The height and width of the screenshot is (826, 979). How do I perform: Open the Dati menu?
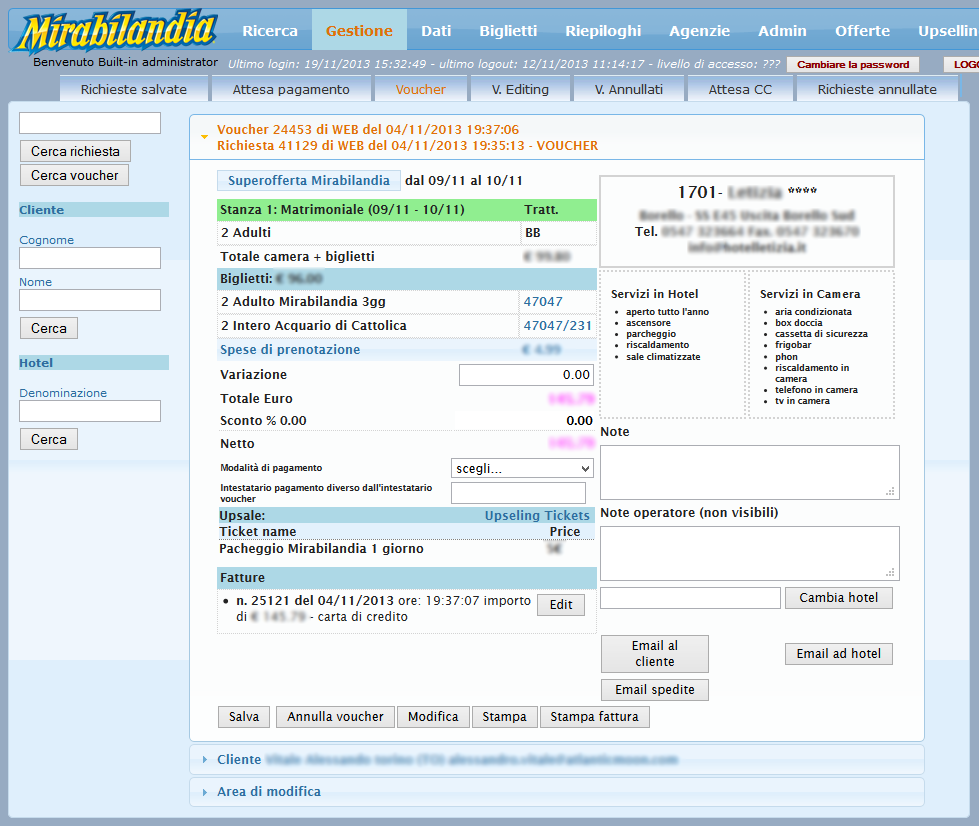pos(436,31)
